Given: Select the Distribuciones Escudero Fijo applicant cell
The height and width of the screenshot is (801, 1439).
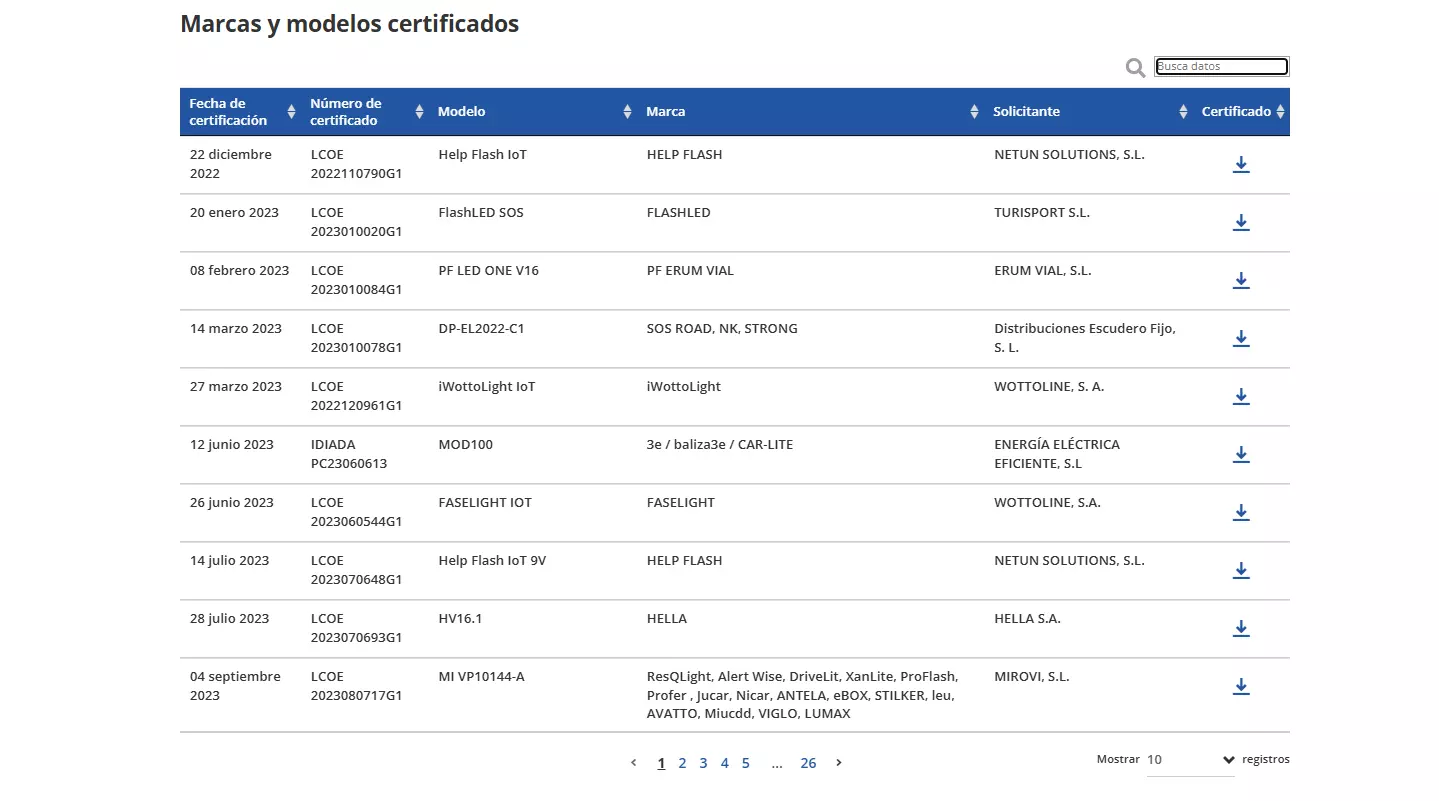Looking at the screenshot, I should [1085, 338].
